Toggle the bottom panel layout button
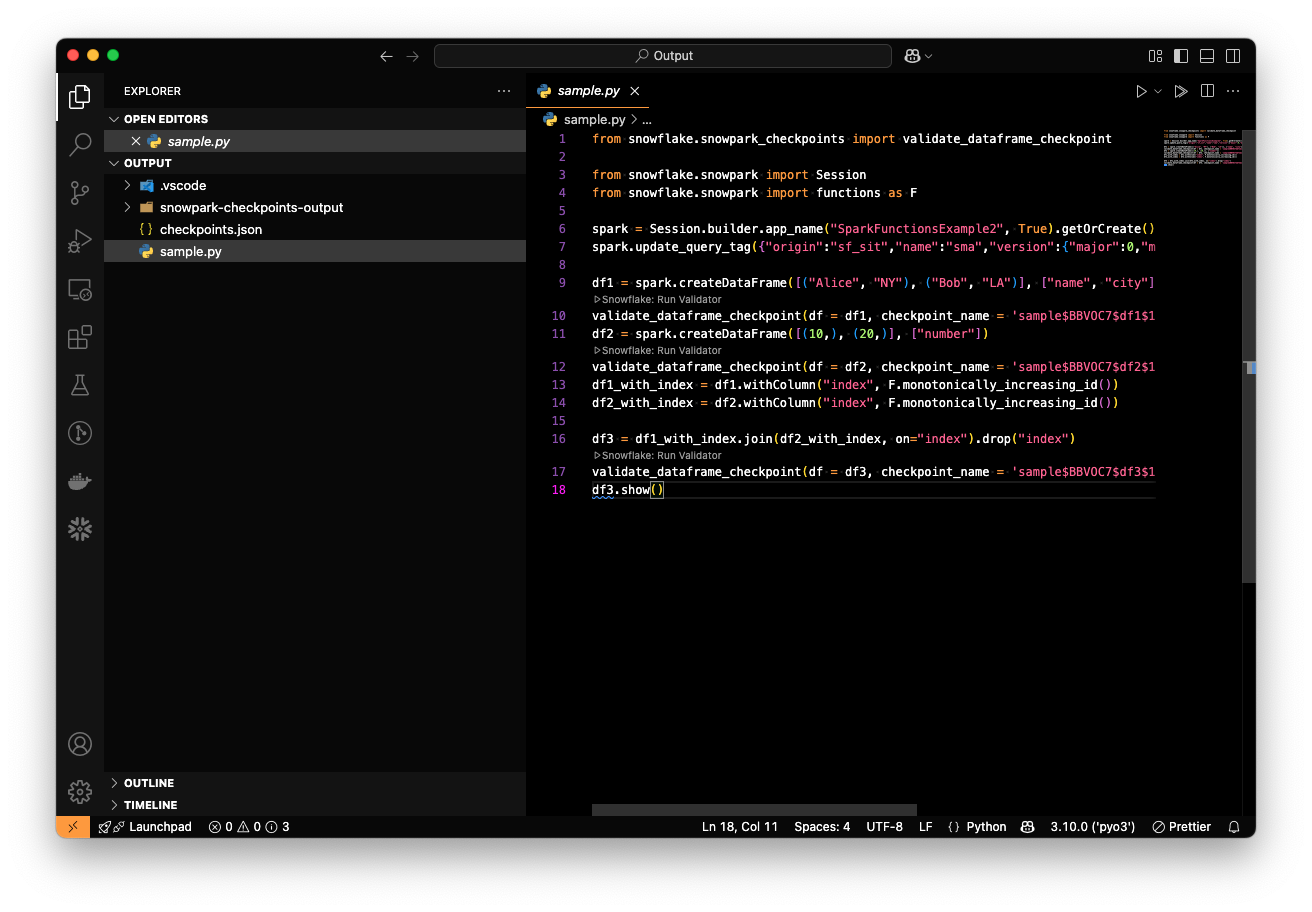The height and width of the screenshot is (912, 1312). click(x=1207, y=56)
